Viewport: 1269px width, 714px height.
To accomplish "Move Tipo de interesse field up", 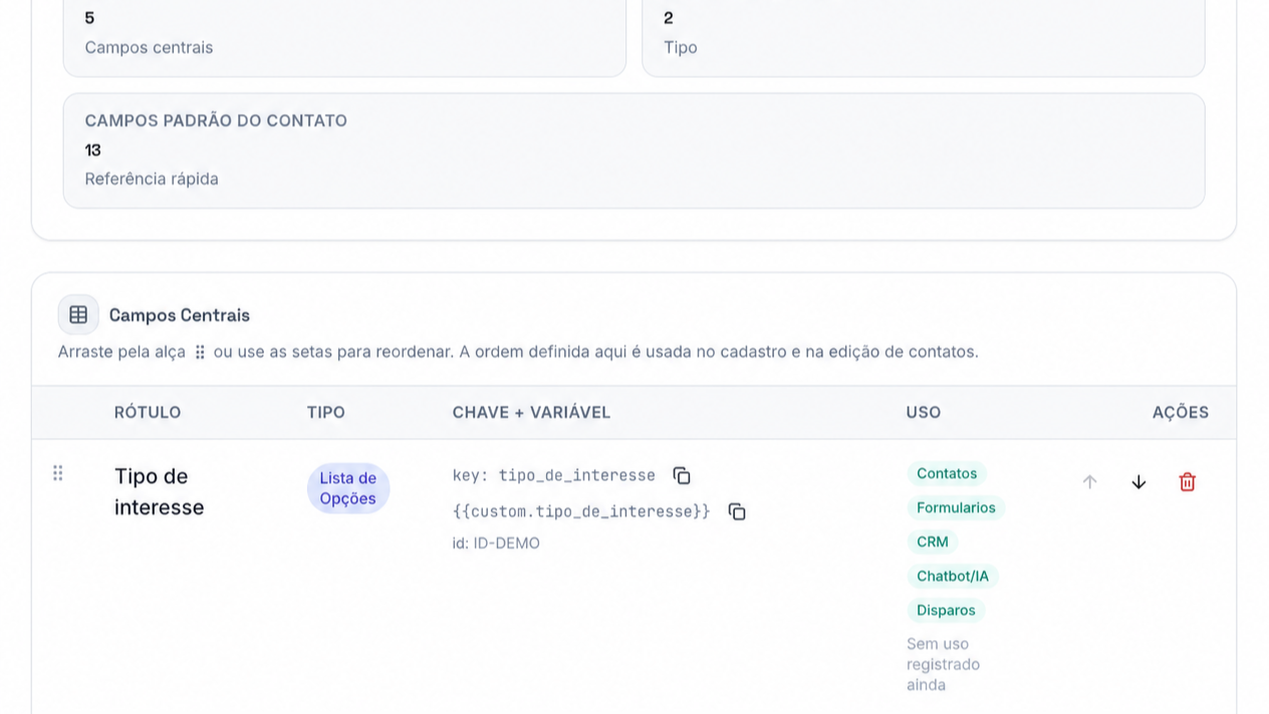I will point(1090,482).
